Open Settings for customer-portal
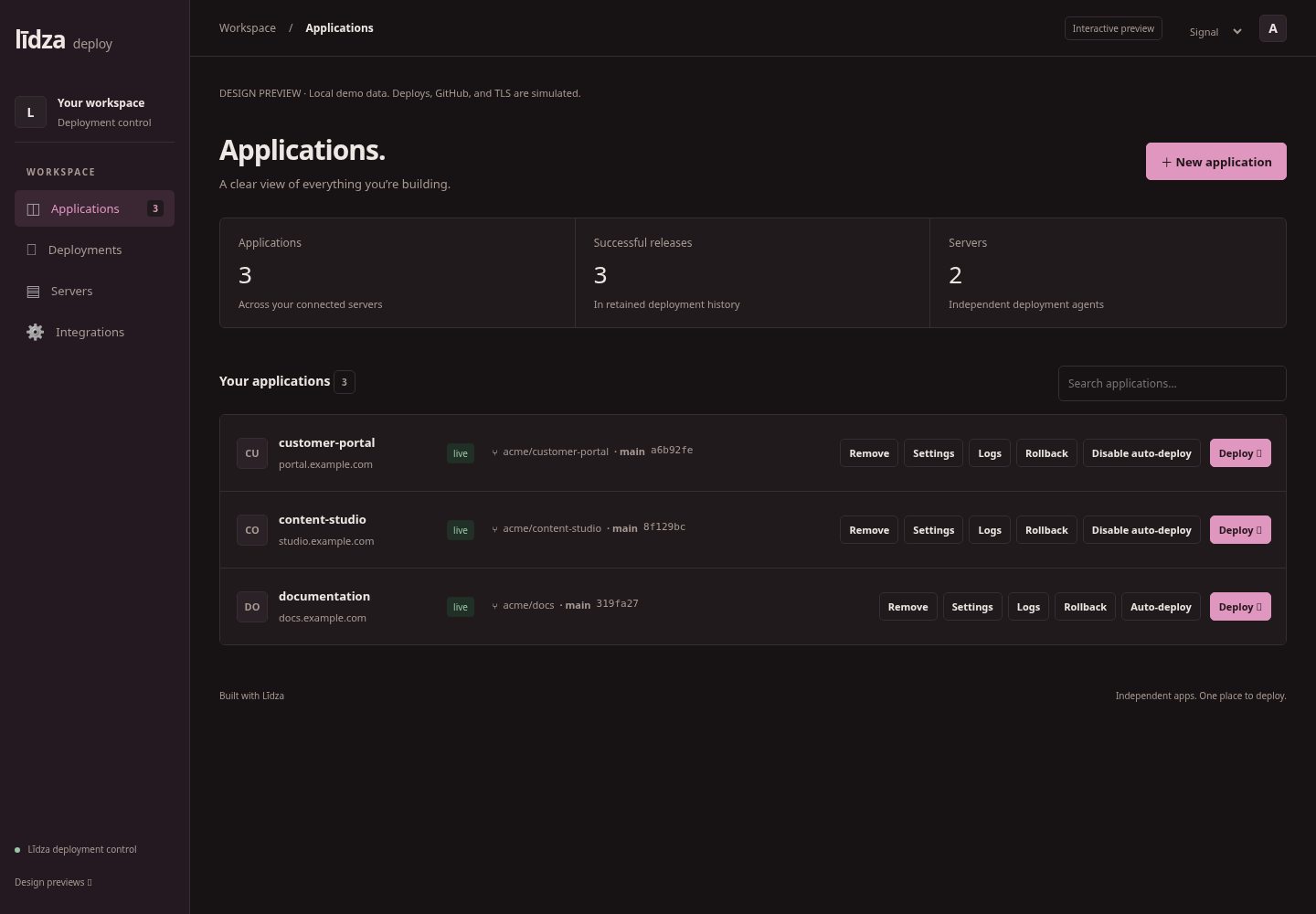This screenshot has height=914, width=1316. point(933,453)
